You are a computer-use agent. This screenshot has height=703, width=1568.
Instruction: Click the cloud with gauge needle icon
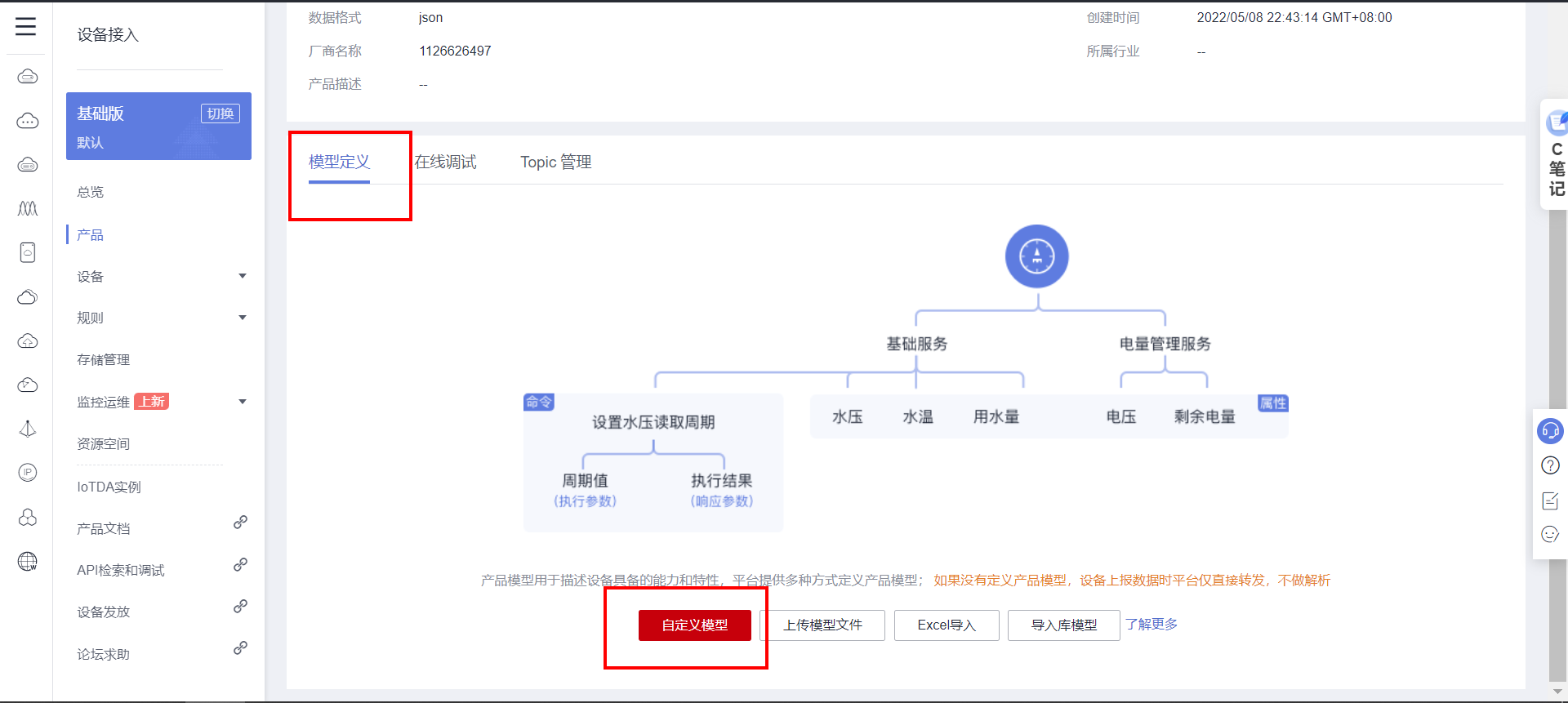pyautogui.click(x=28, y=385)
